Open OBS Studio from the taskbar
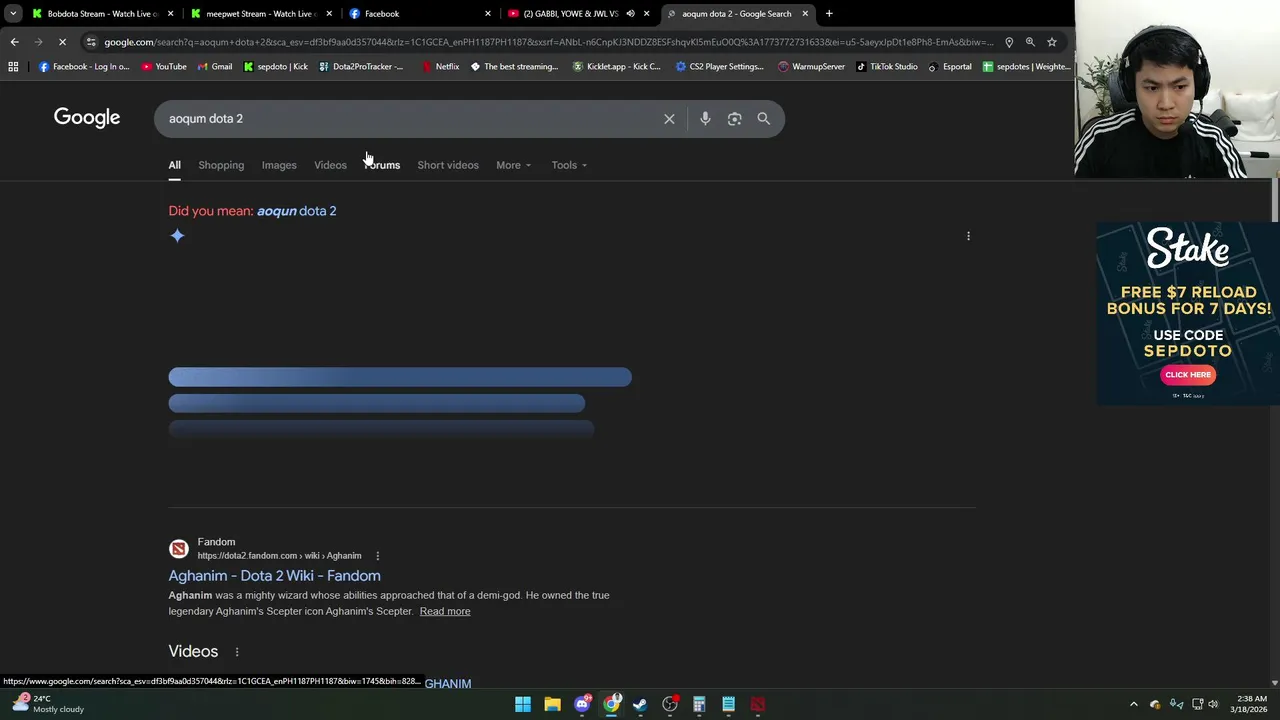Screen dimensions: 1280x720 (670, 705)
